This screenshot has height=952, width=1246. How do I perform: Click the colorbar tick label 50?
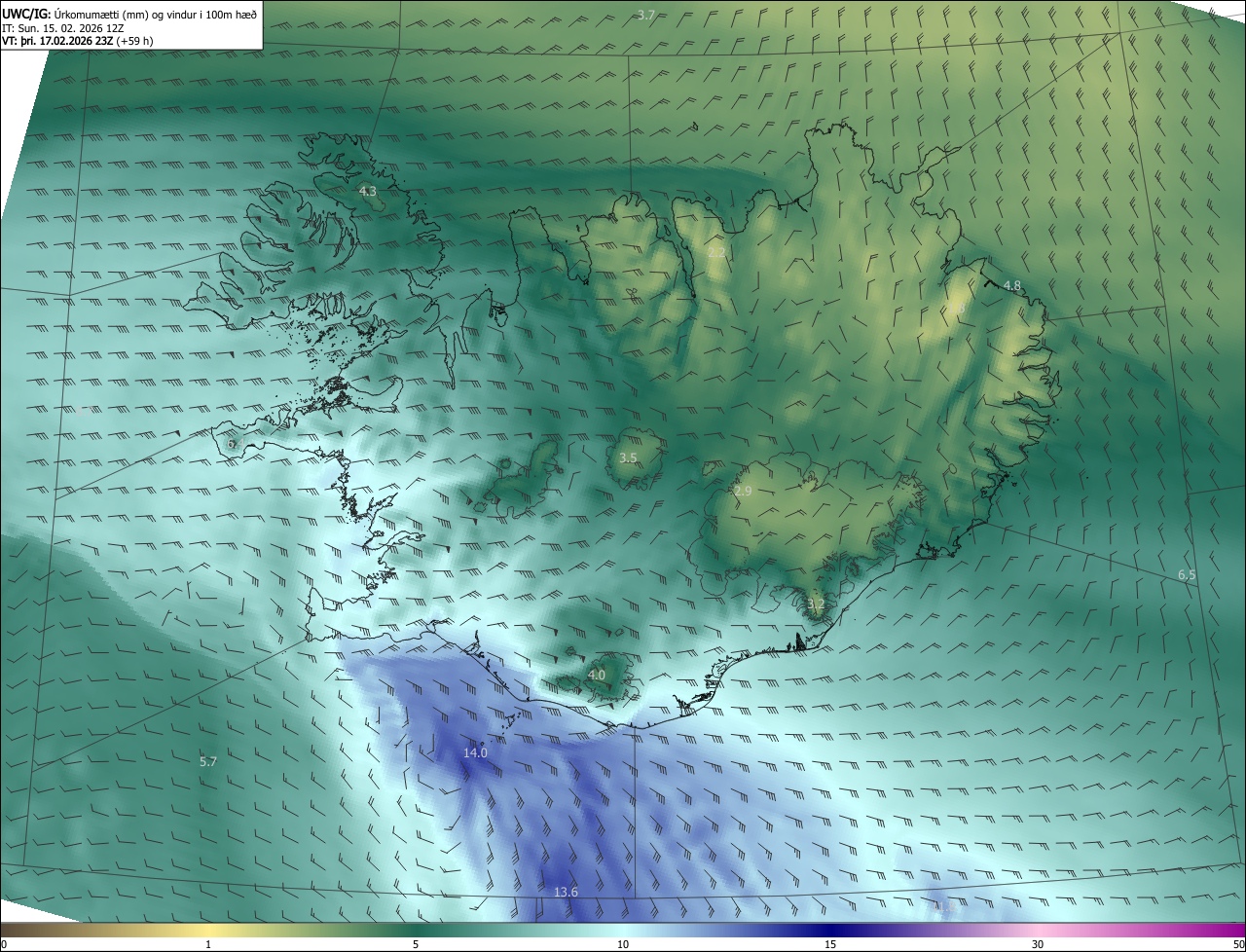[1238, 944]
